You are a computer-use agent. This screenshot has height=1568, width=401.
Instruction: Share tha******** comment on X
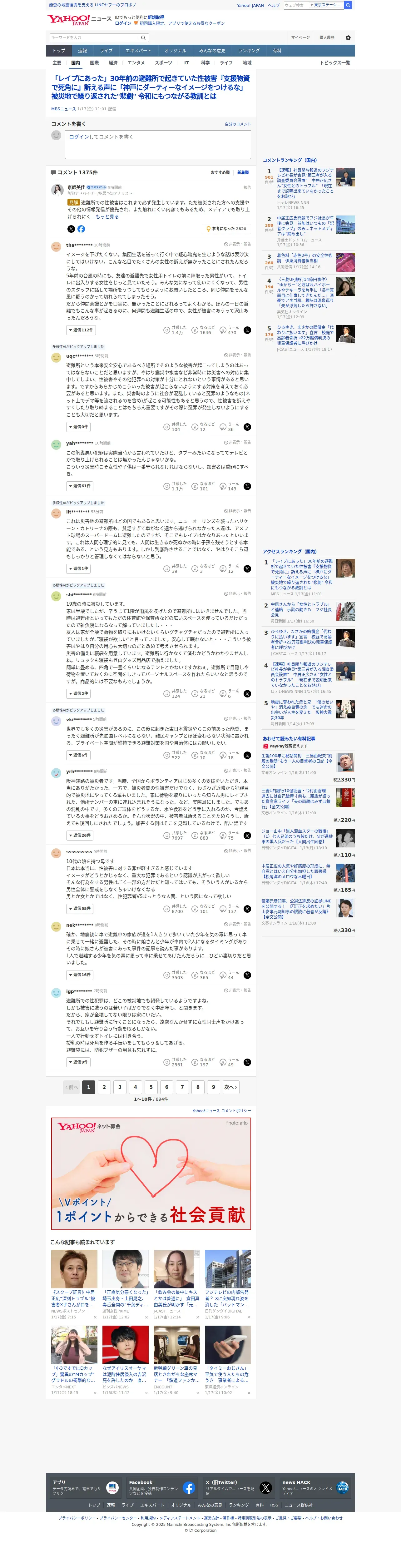pos(247,330)
